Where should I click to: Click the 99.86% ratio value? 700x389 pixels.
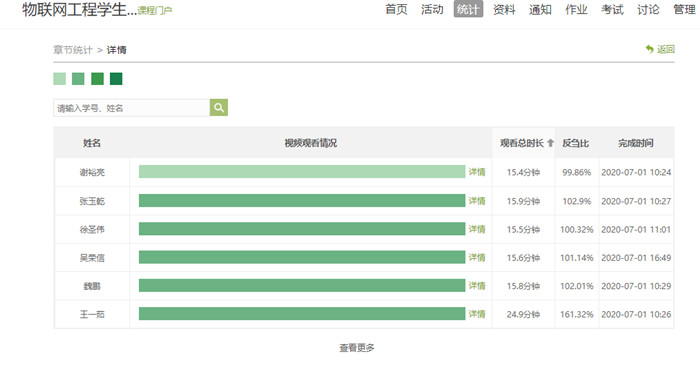click(576, 172)
